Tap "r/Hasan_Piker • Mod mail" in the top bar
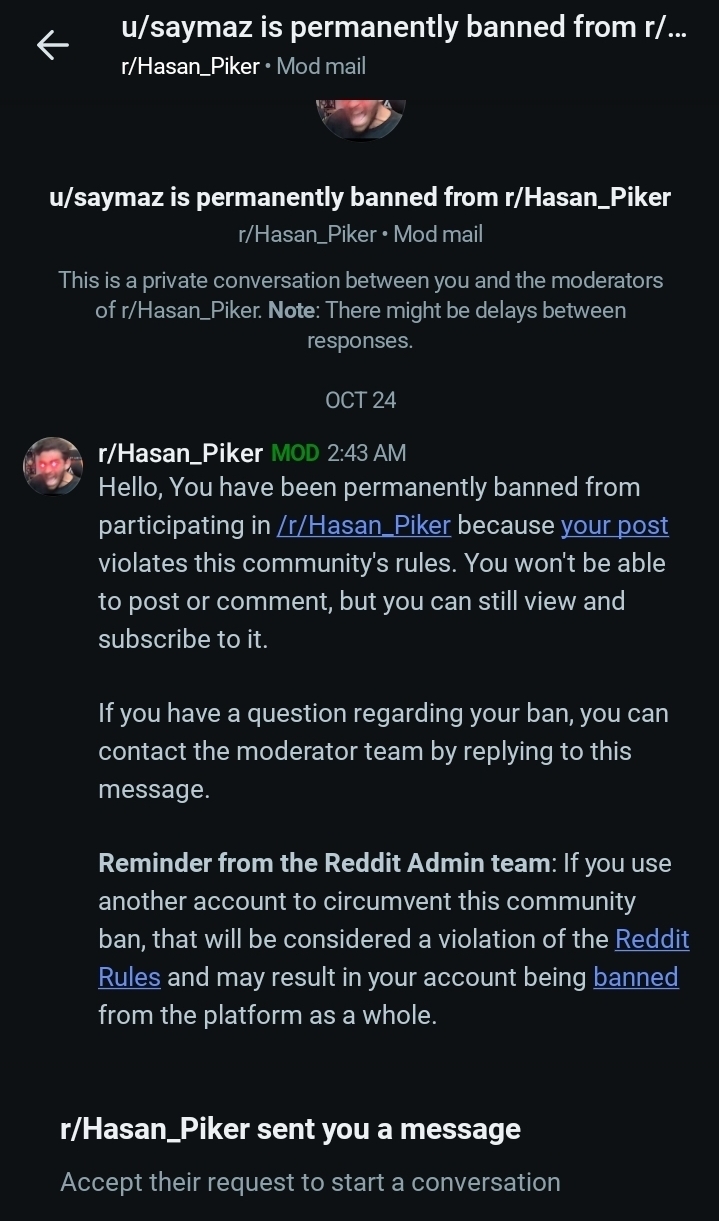This screenshot has height=1221, width=719. [243, 66]
